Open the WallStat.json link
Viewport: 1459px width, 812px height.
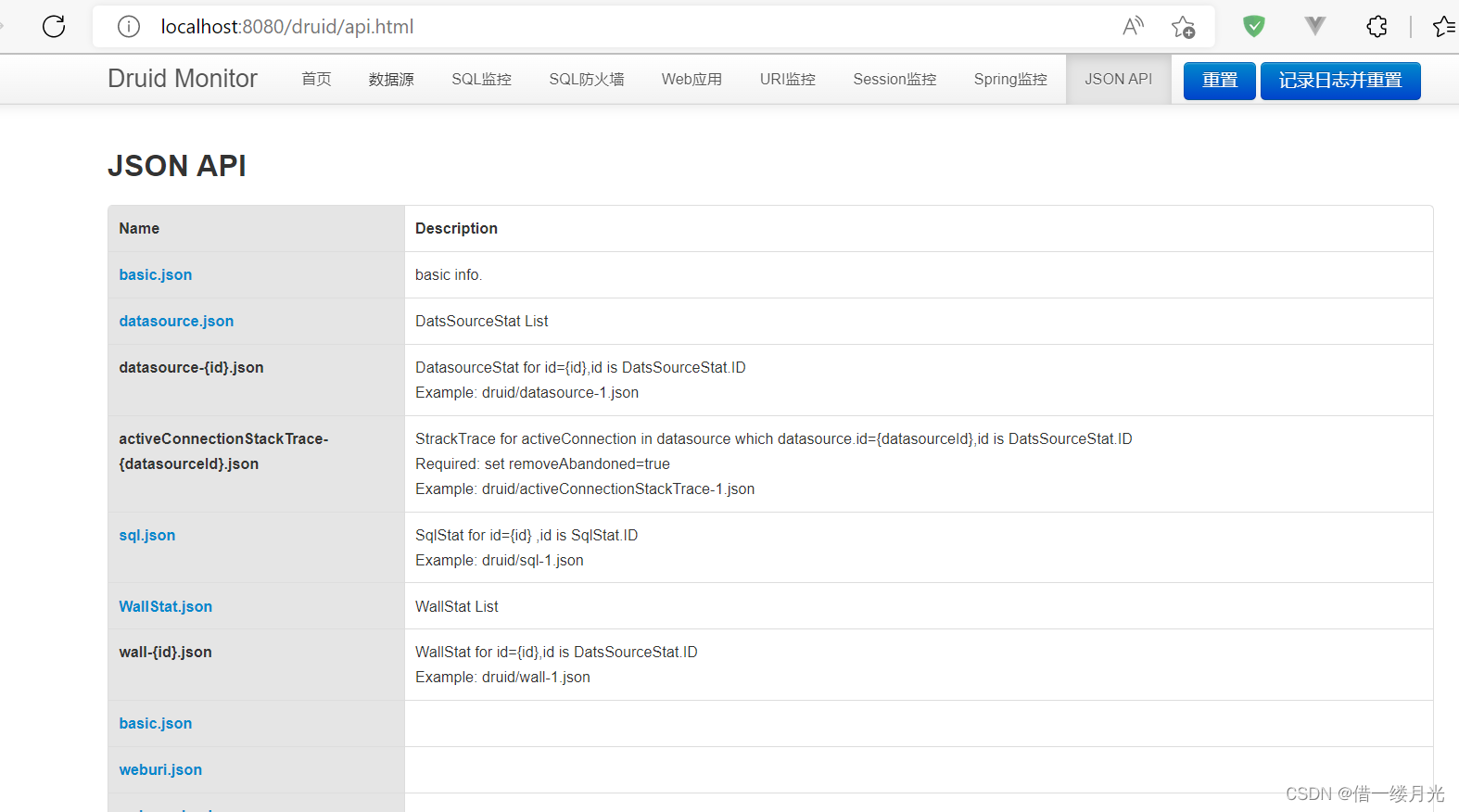click(x=166, y=606)
